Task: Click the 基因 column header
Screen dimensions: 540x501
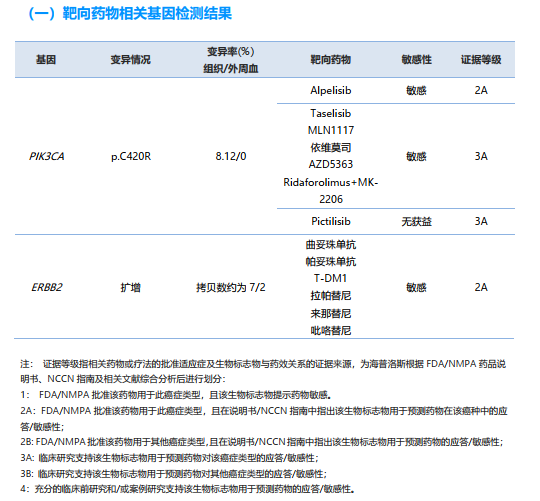Action: click(x=46, y=60)
